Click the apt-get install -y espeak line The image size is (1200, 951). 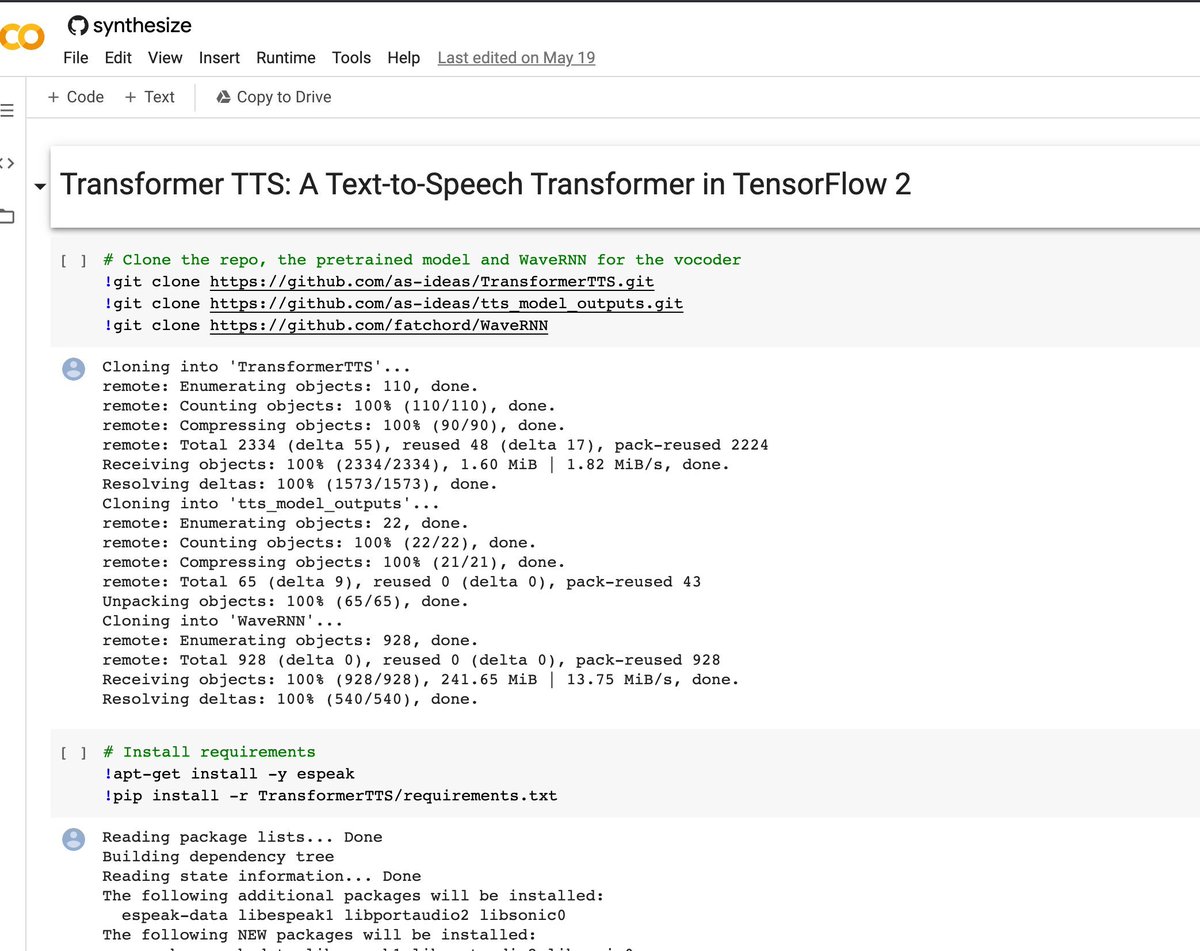[x=228, y=774]
